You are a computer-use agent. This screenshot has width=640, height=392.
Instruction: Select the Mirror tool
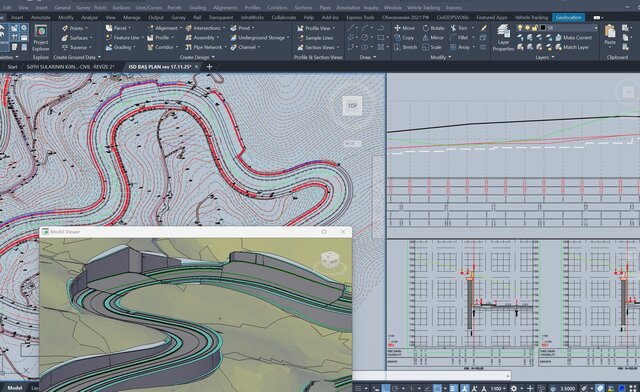[433, 37]
